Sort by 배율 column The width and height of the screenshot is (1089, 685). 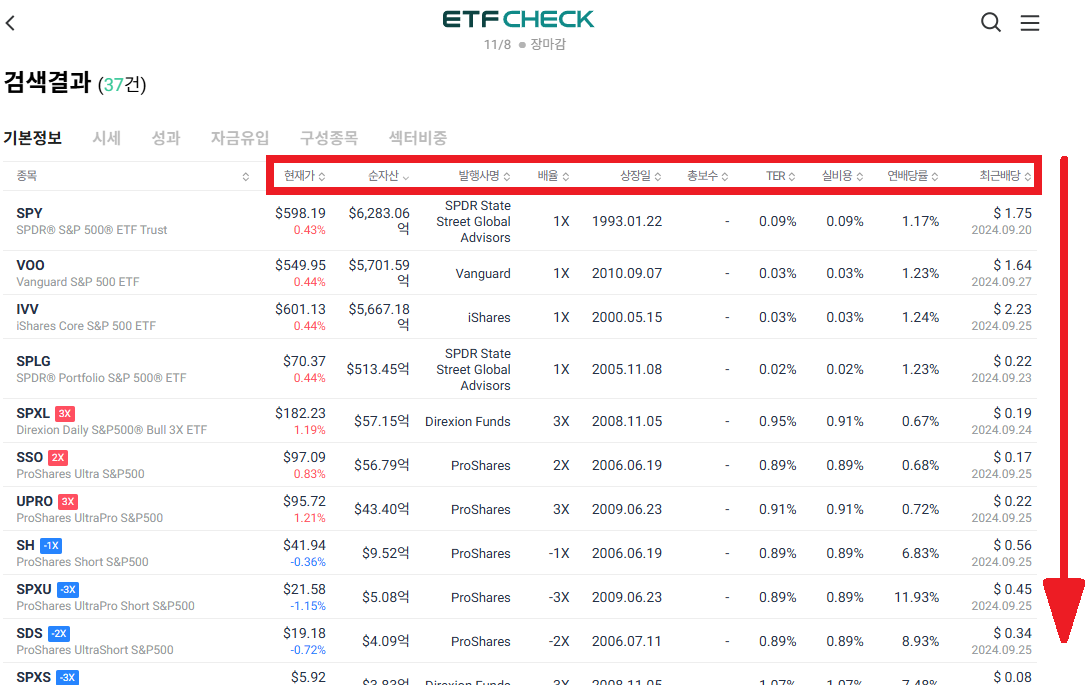coord(553,176)
